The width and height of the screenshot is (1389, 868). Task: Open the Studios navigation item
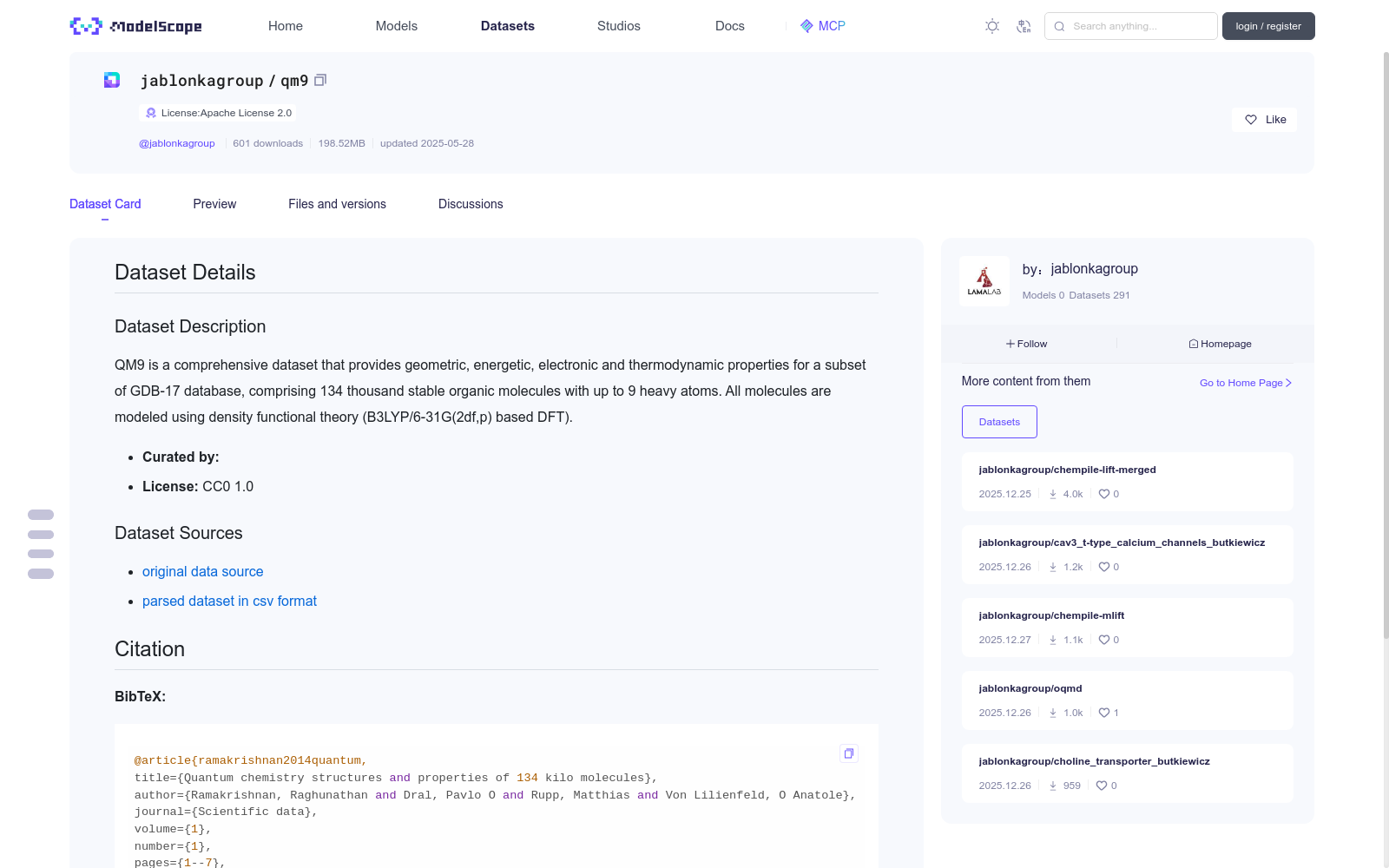point(619,26)
